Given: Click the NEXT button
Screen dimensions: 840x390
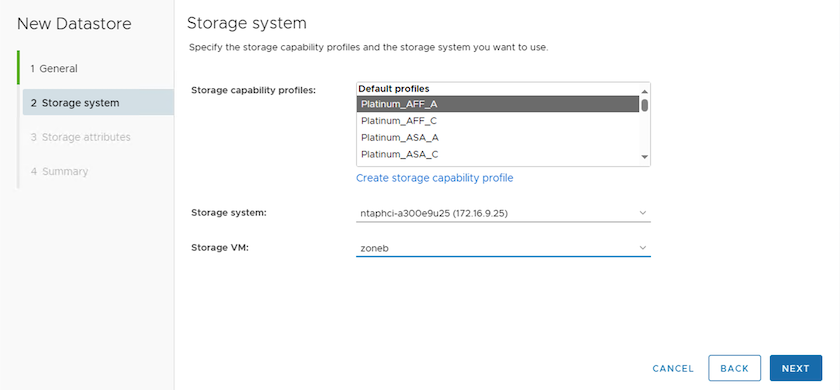Looking at the screenshot, I should pos(796,368).
